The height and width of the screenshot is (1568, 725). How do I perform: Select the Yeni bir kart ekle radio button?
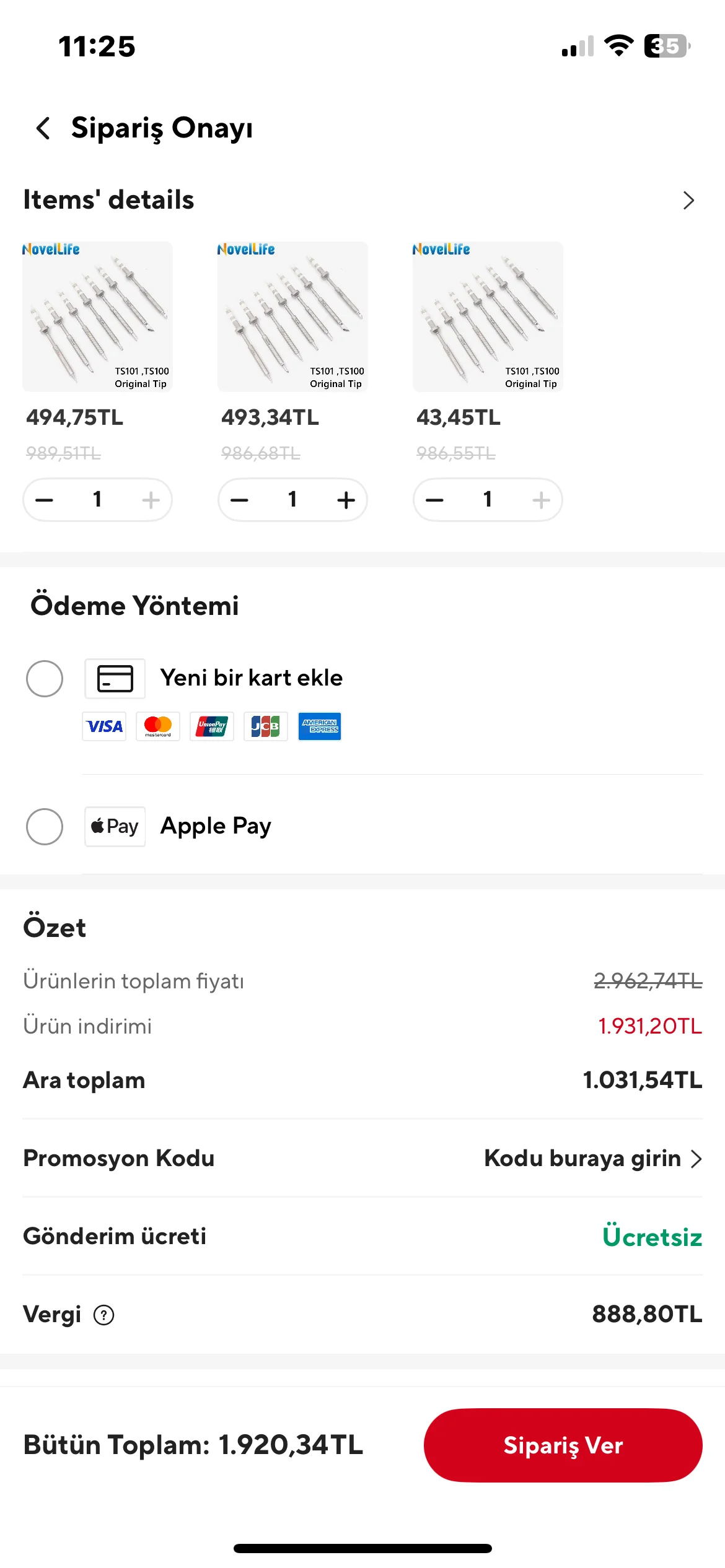(45, 678)
